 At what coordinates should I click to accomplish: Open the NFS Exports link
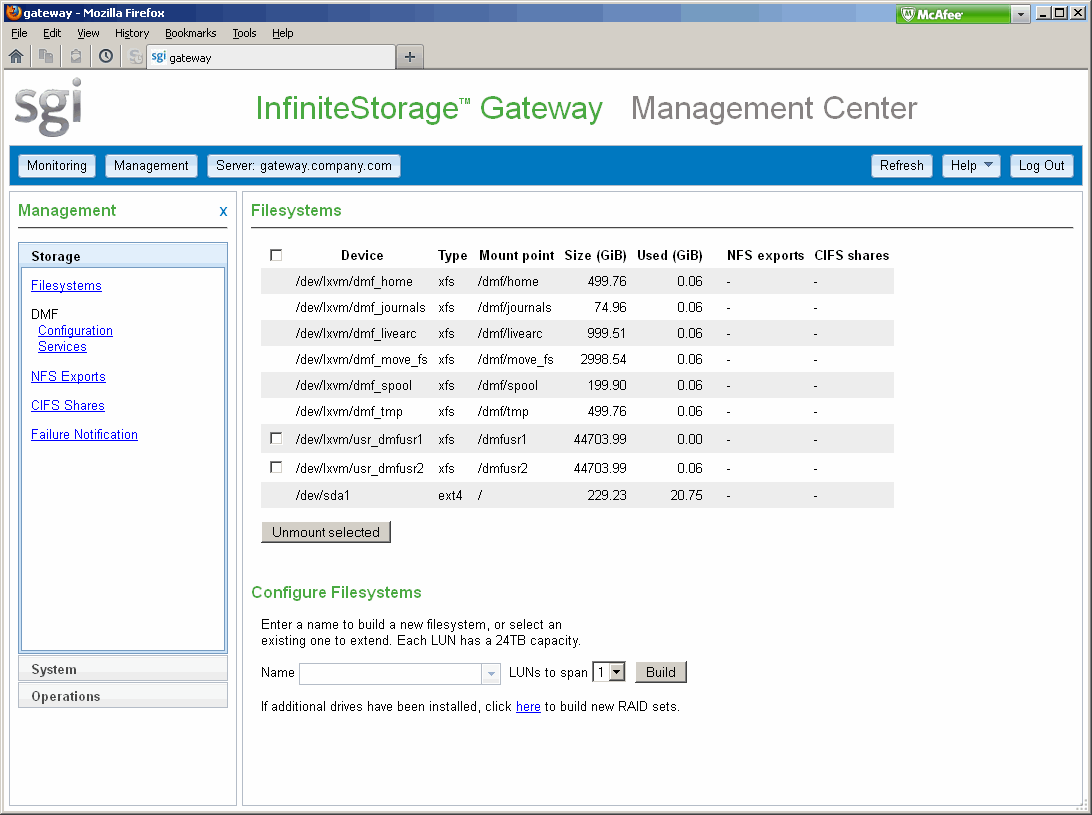[68, 377]
